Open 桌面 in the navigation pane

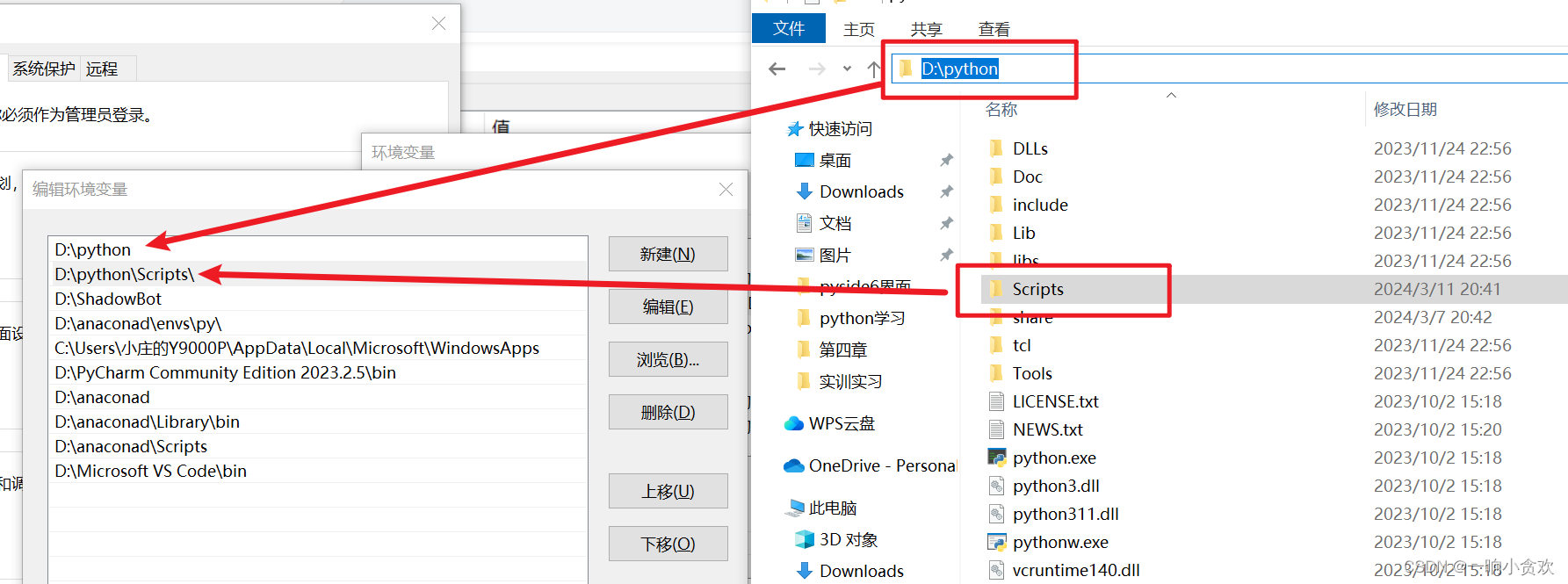(835, 160)
